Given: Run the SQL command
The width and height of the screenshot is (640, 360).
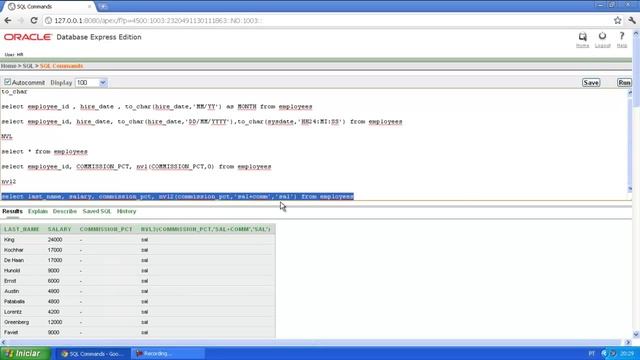Looking at the screenshot, I should coord(624,82).
